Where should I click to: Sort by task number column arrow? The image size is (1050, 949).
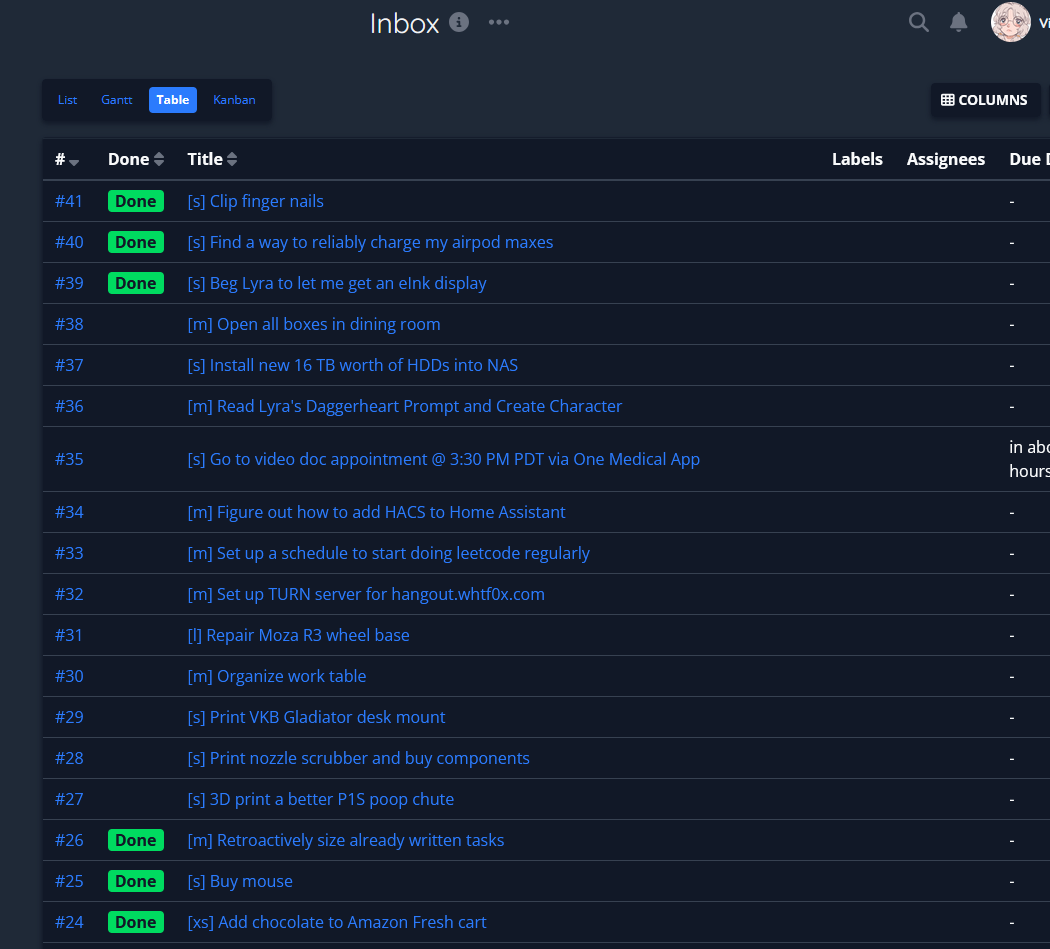pyautogui.click(x=74, y=161)
